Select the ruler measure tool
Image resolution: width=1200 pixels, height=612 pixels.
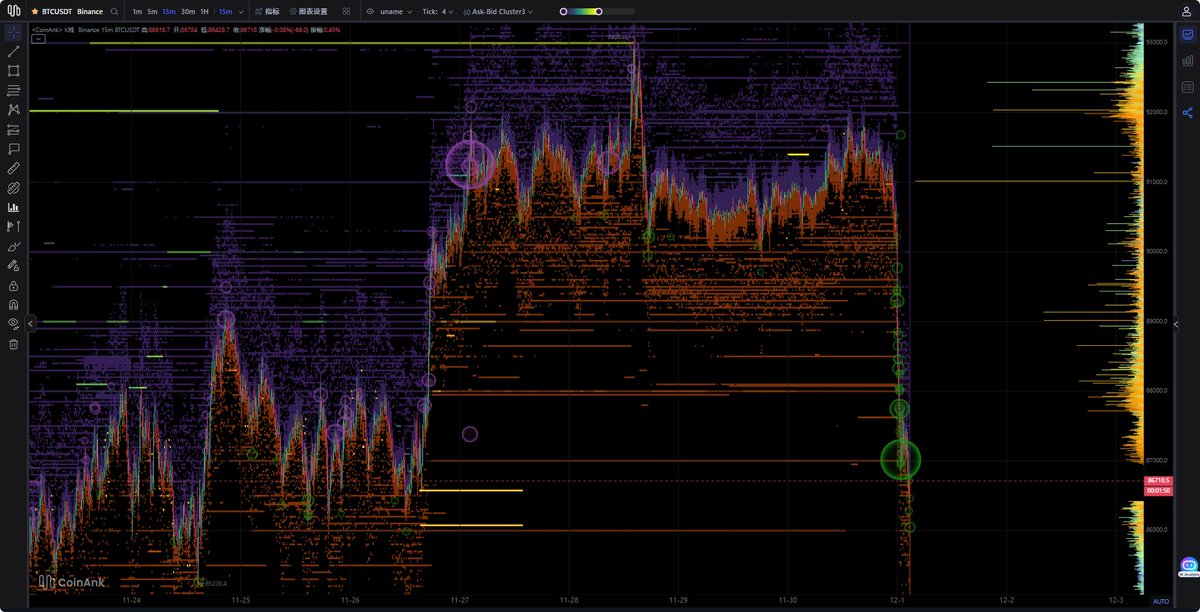tap(14, 168)
